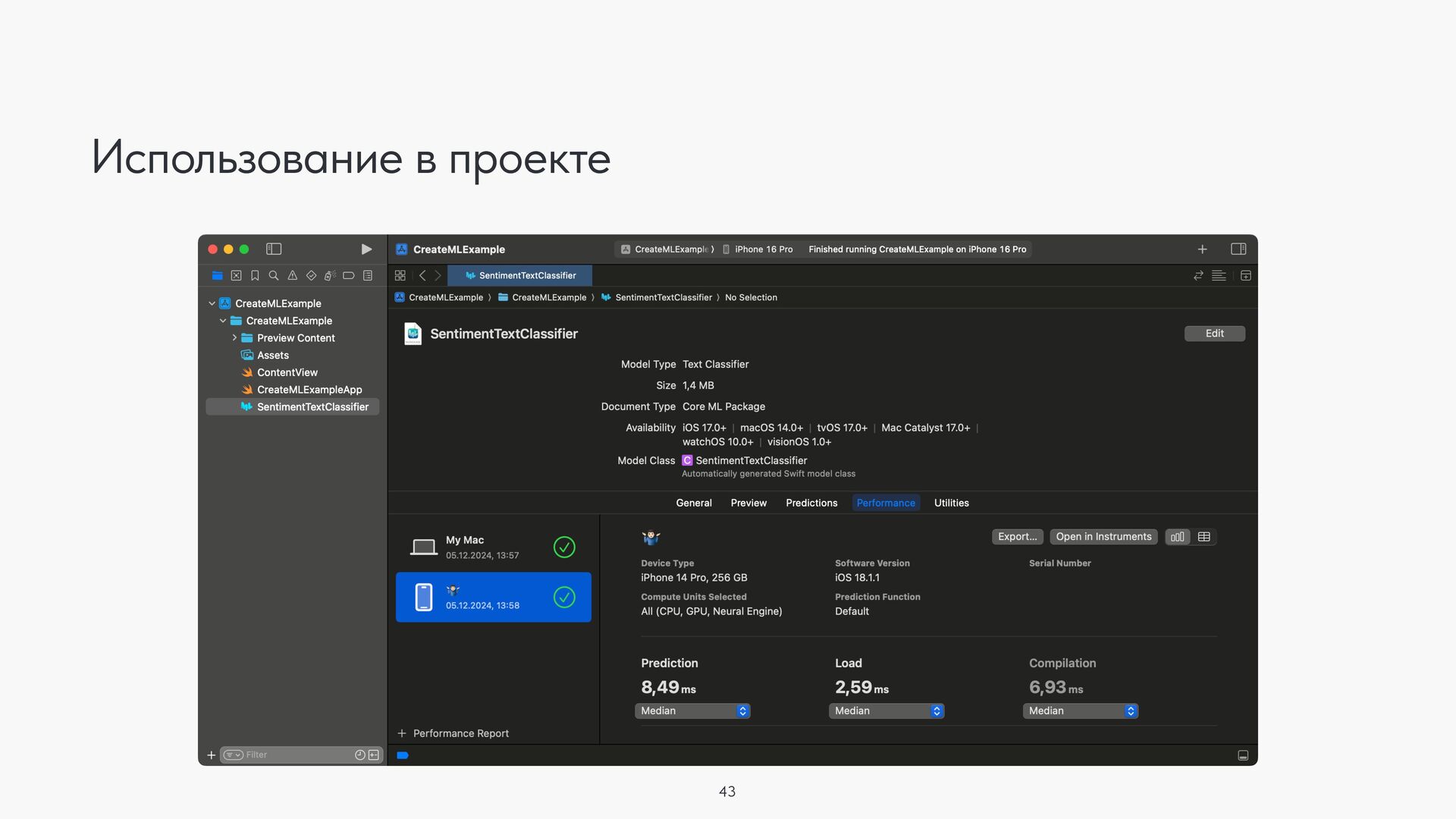Switch to the Utilities tab
Screen dimensions: 1456x819
pos(951,503)
